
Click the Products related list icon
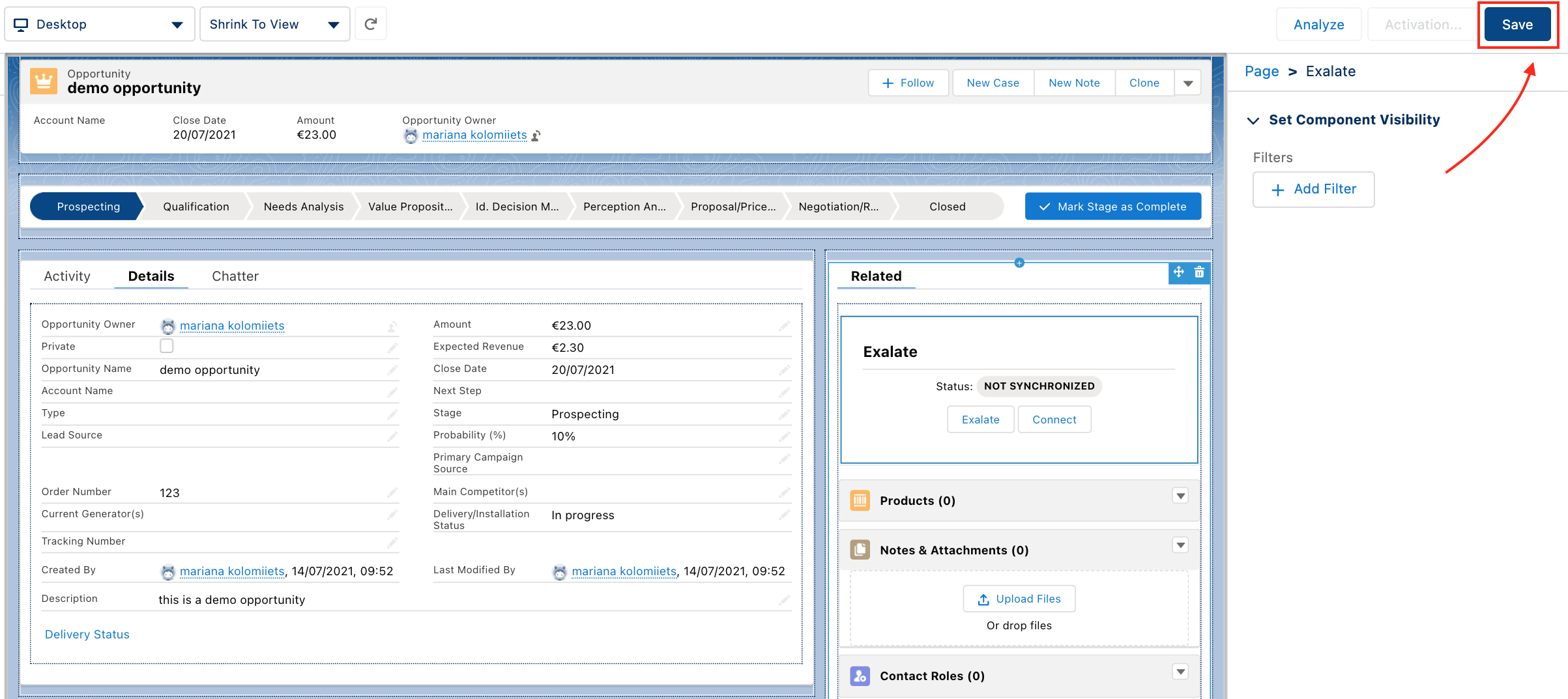point(860,500)
